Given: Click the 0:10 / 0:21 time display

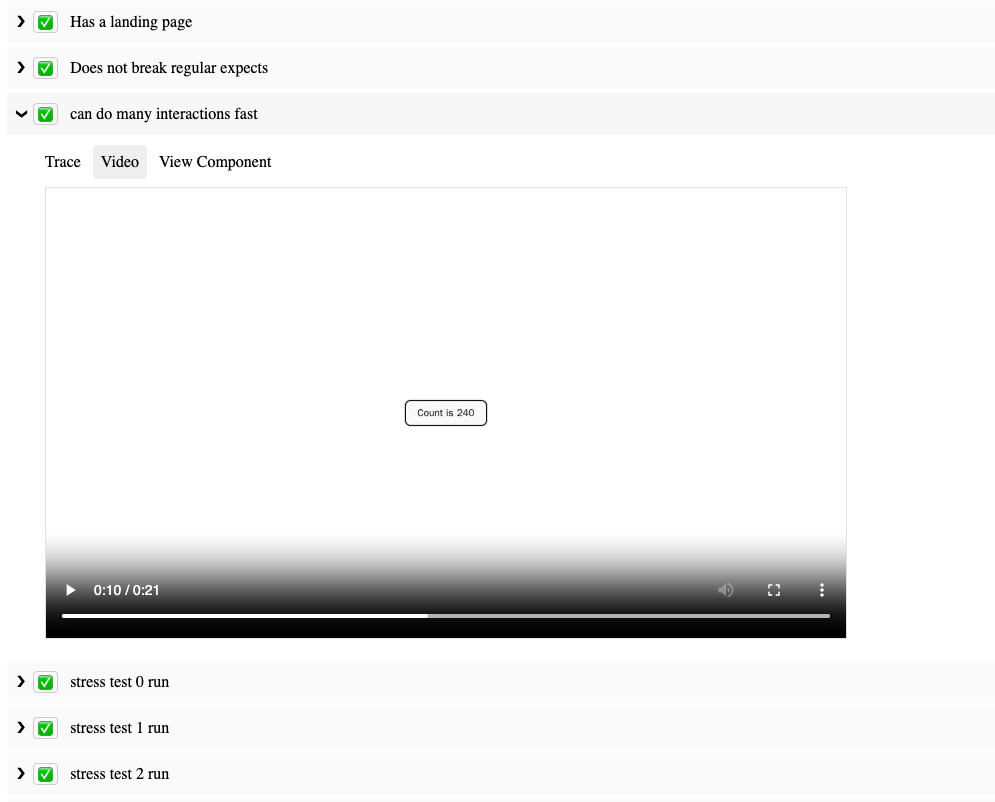Looking at the screenshot, I should (126, 590).
